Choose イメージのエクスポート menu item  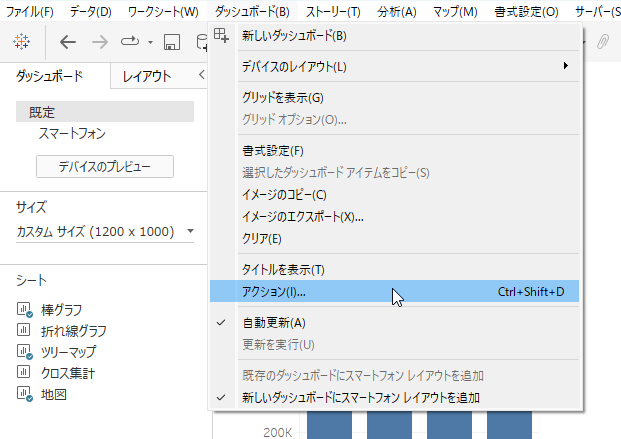coord(302,216)
